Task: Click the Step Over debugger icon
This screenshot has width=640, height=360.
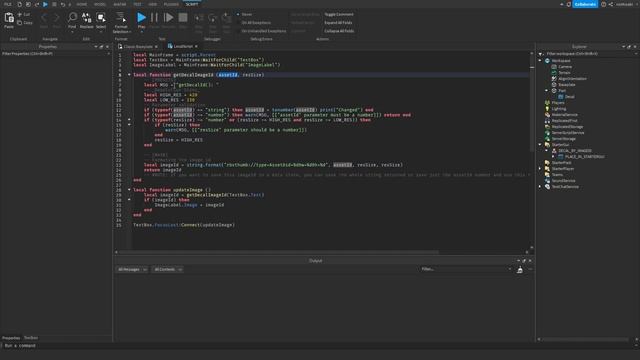Action: click(212, 18)
